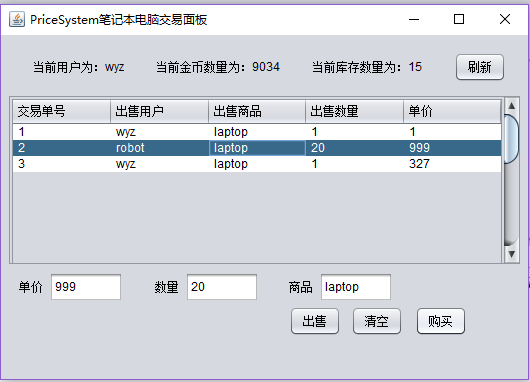Sort by 出售商品 column header
The image size is (530, 382).
click(x=257, y=111)
